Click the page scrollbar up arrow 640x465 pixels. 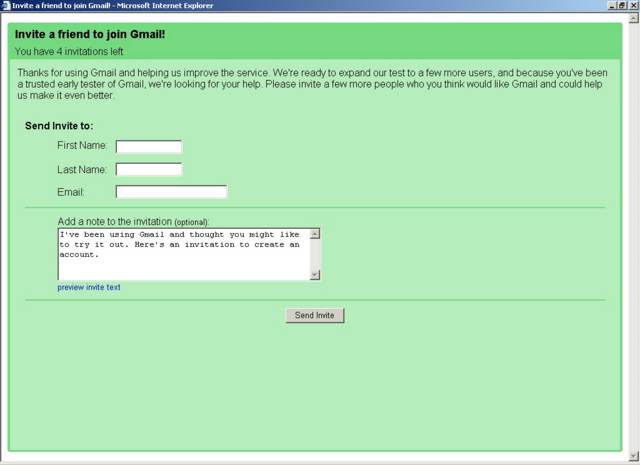pos(634,18)
